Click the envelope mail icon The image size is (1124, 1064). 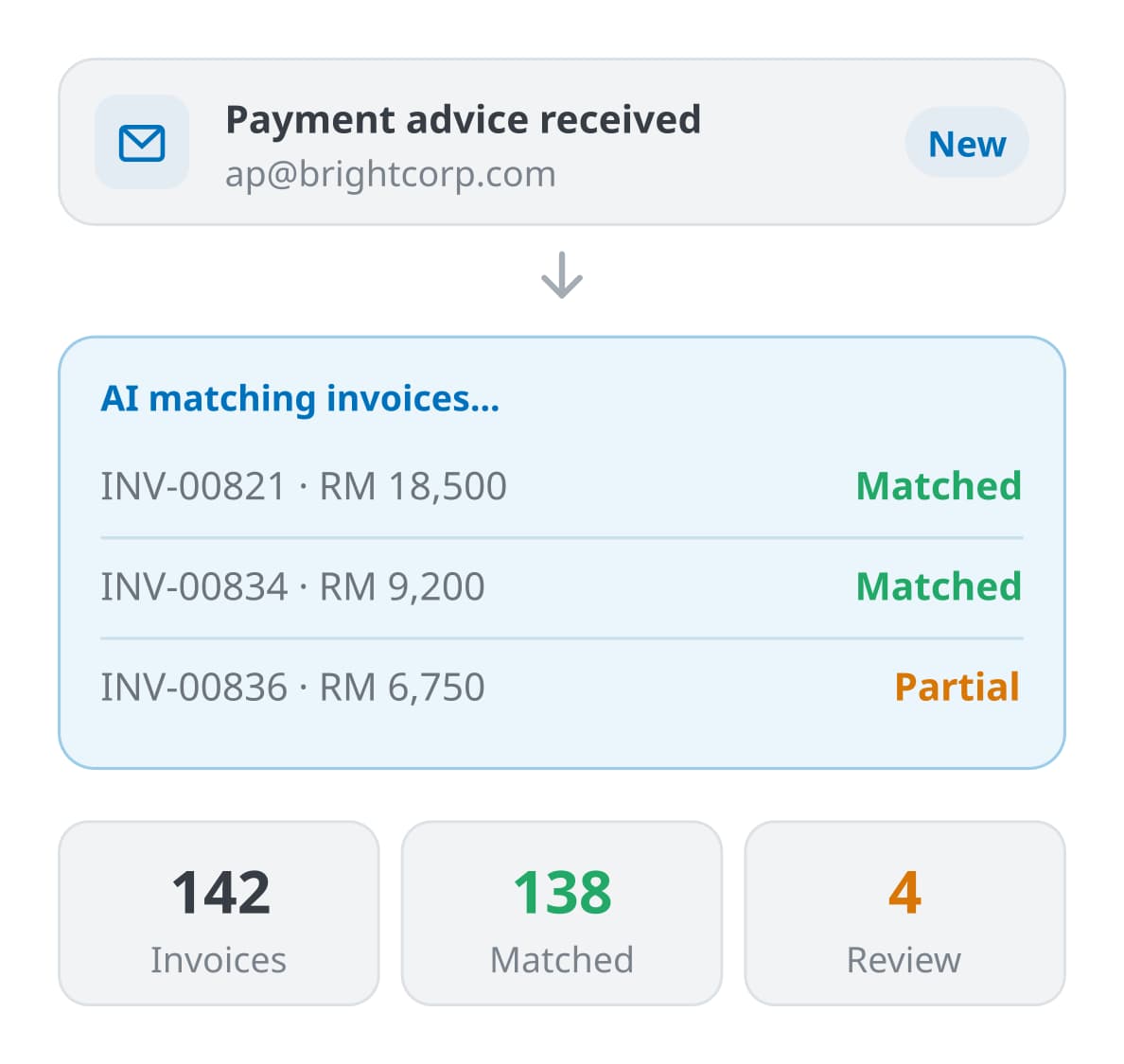(142, 143)
